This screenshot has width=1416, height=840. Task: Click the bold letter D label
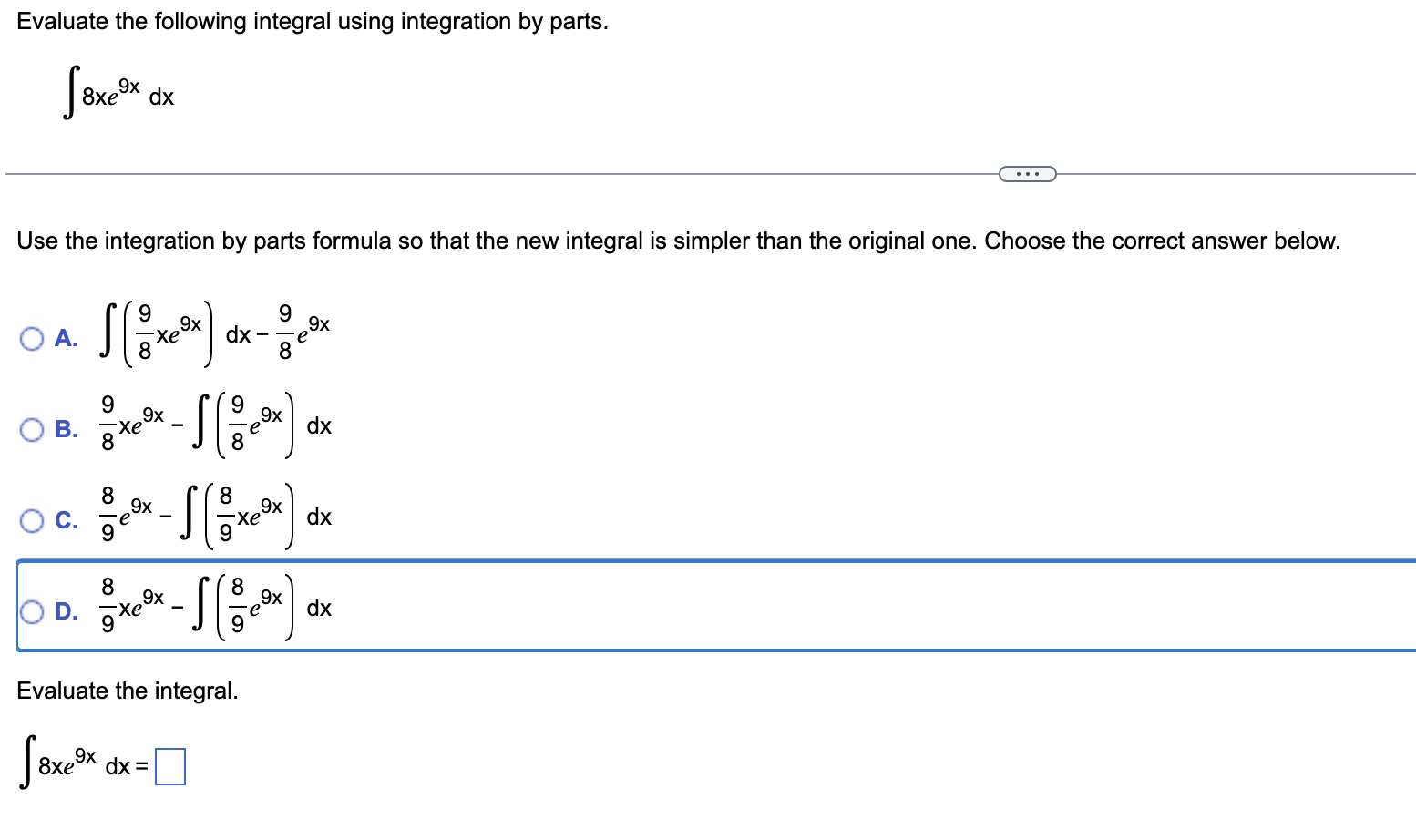click(x=66, y=611)
